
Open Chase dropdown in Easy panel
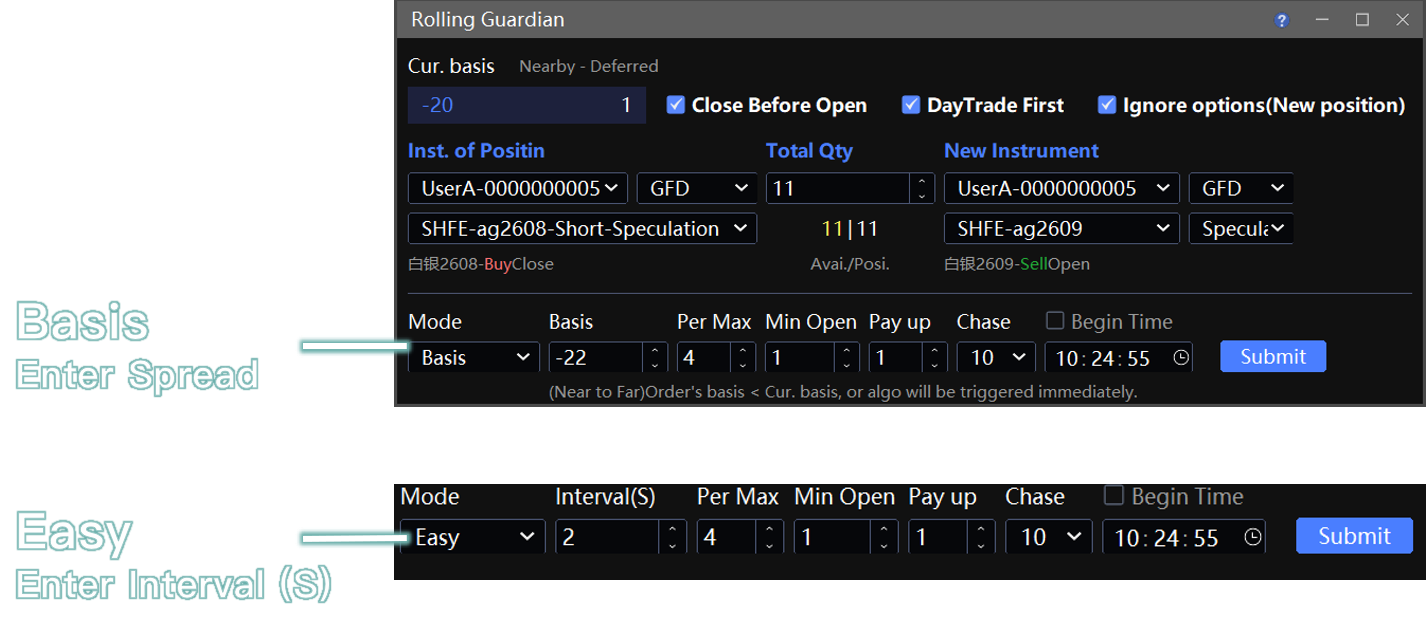(1049, 537)
